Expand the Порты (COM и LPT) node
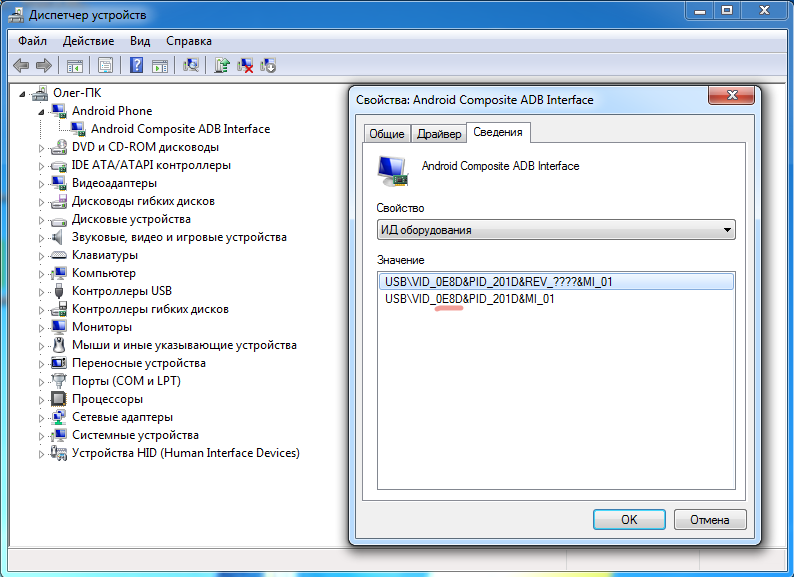Viewport: 794px width, 577px height. tap(41, 381)
